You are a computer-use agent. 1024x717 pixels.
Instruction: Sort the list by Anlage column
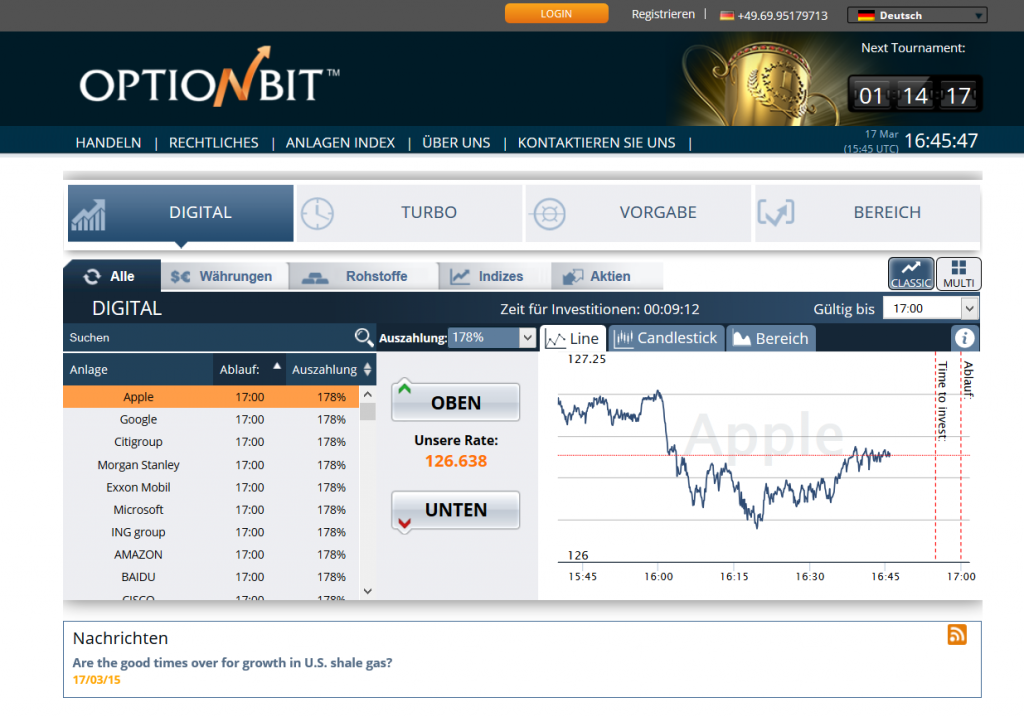[138, 370]
